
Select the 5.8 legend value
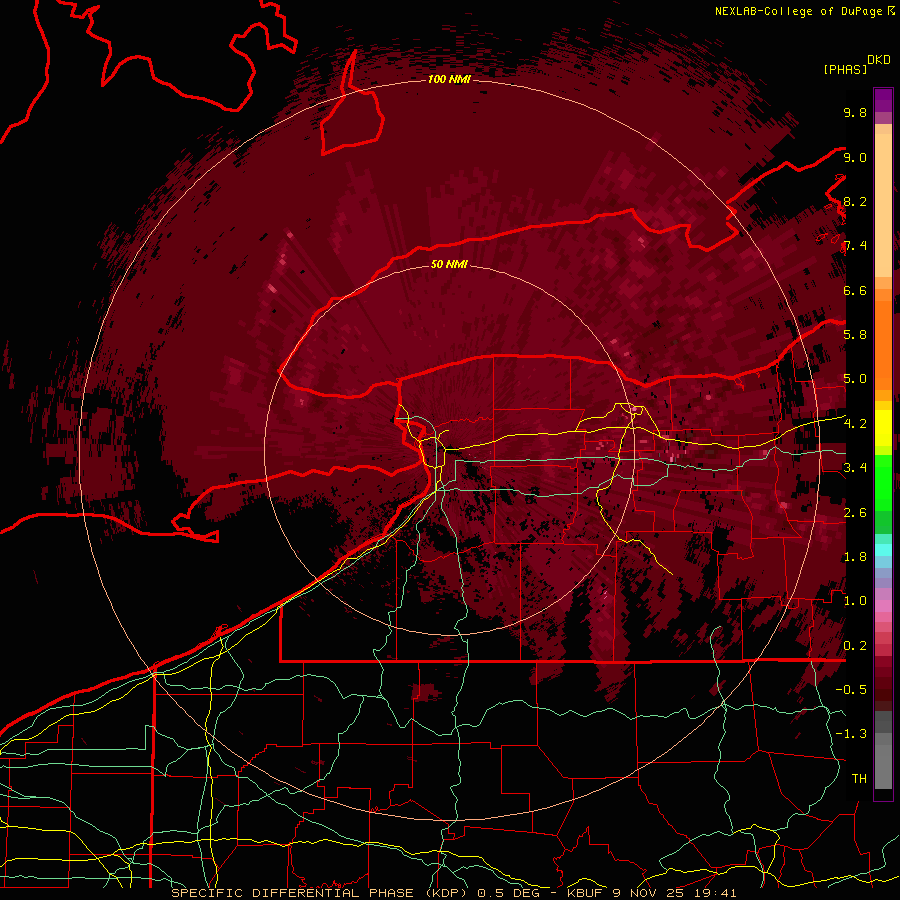[855, 335]
